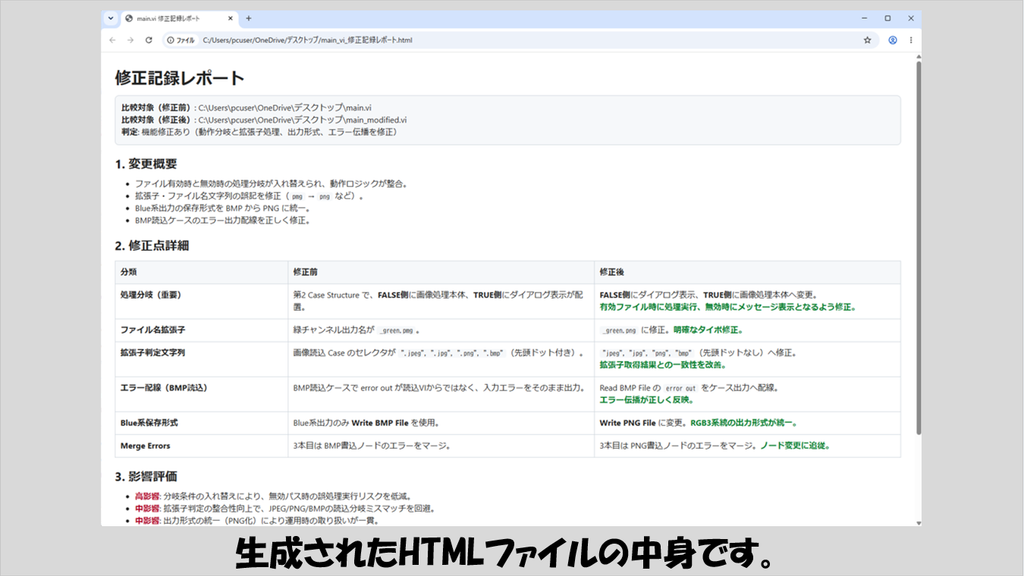Screen dimensions: 1024x576
Task: Click the 修正前 table column header
Action: point(305,272)
